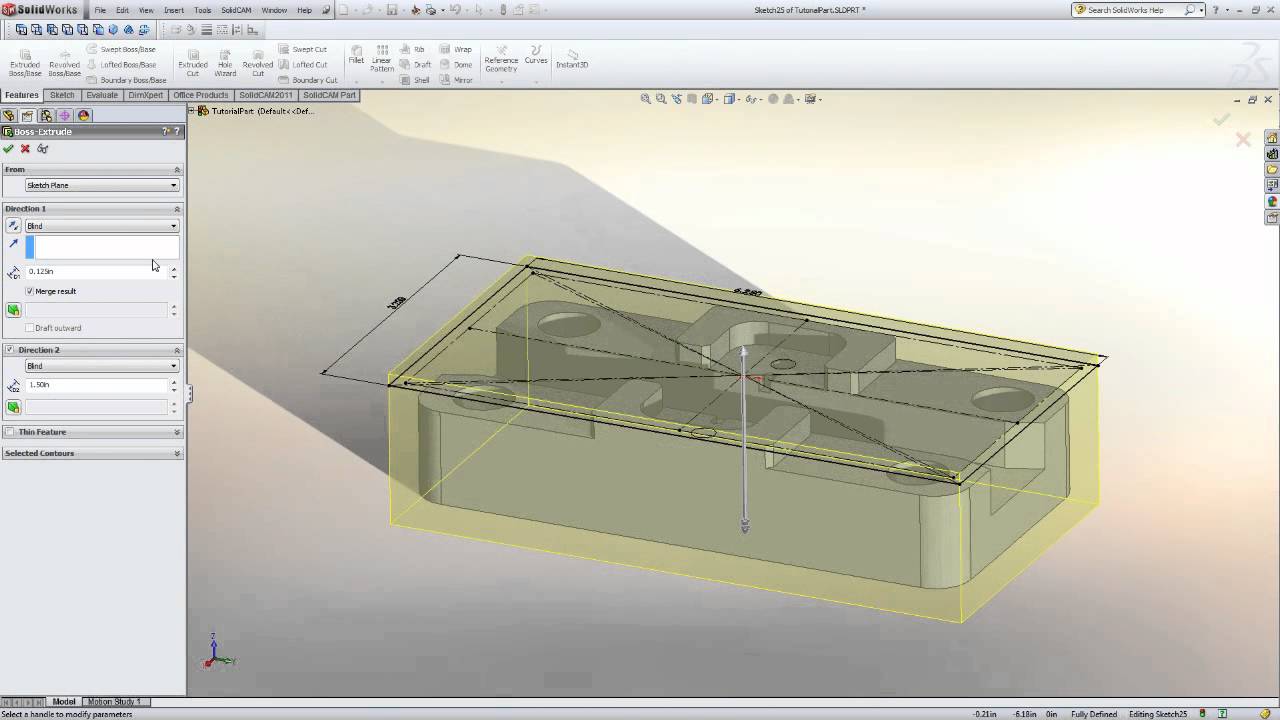Toggle detailed preview glasses icon
Image resolution: width=1280 pixels, height=720 pixels.
coord(43,149)
